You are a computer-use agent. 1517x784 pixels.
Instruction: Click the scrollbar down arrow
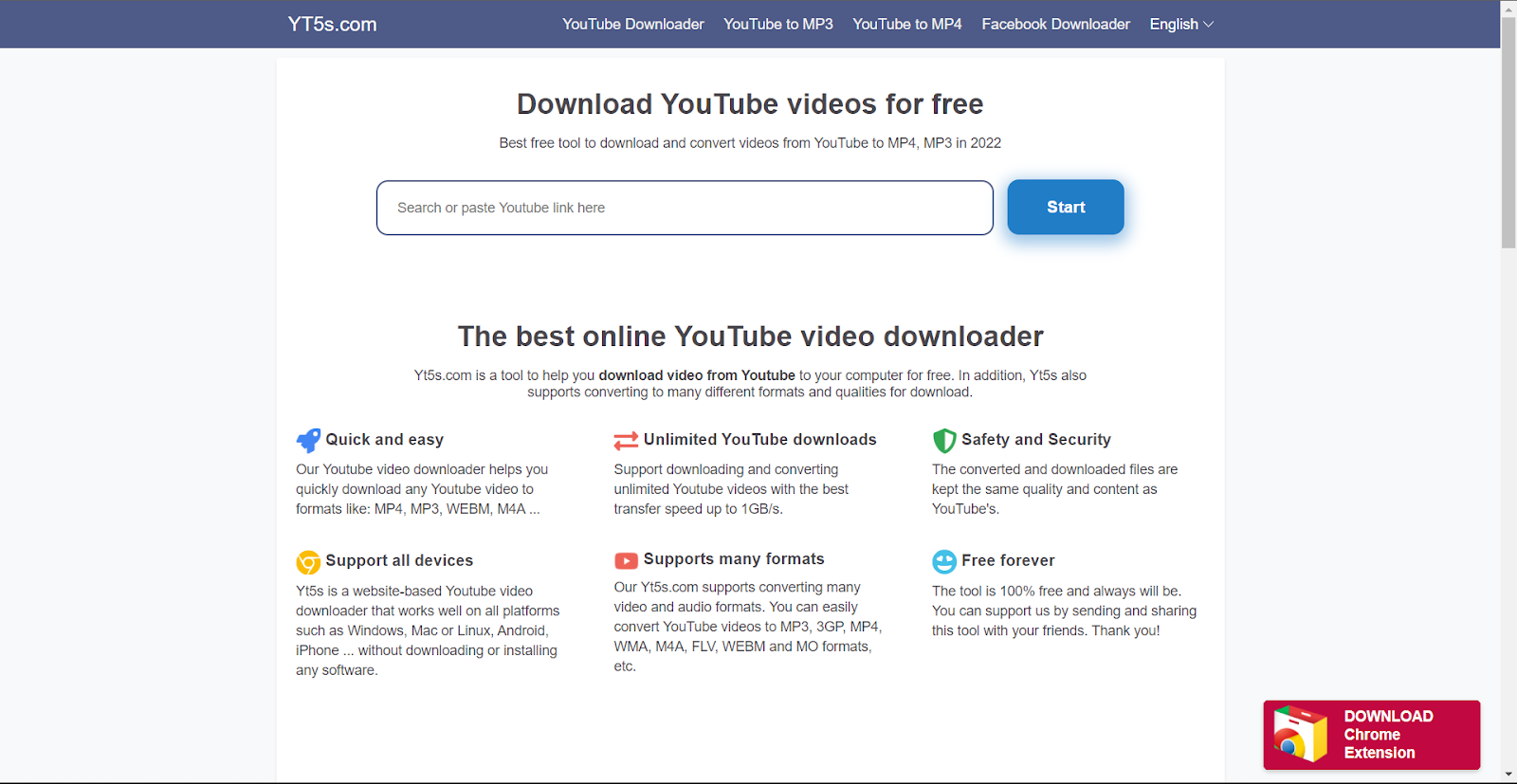pos(1508,775)
